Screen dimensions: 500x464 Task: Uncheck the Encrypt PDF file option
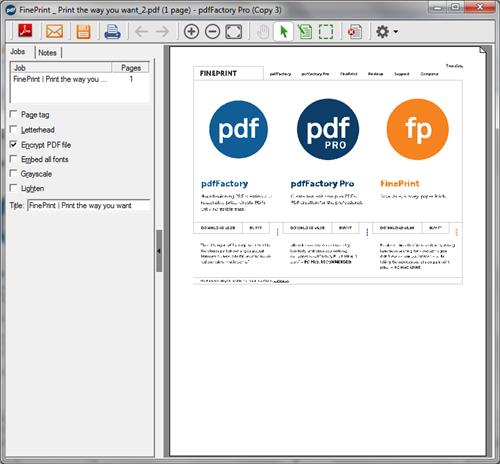13,144
